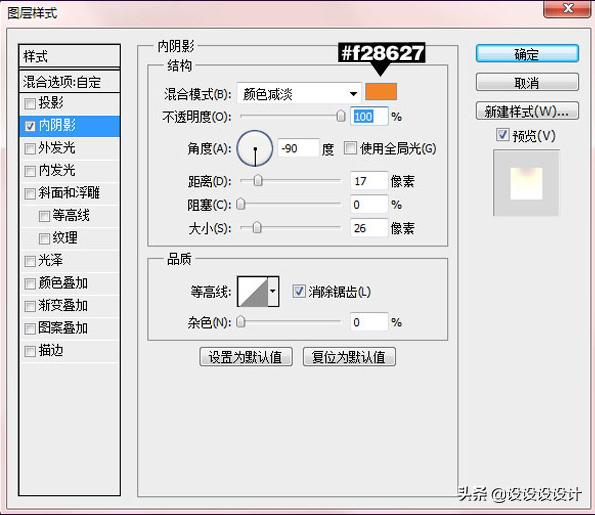This screenshot has height=515, width=595.
Task: Select the 斜面和浮雕 row label
Action: (x=69, y=193)
